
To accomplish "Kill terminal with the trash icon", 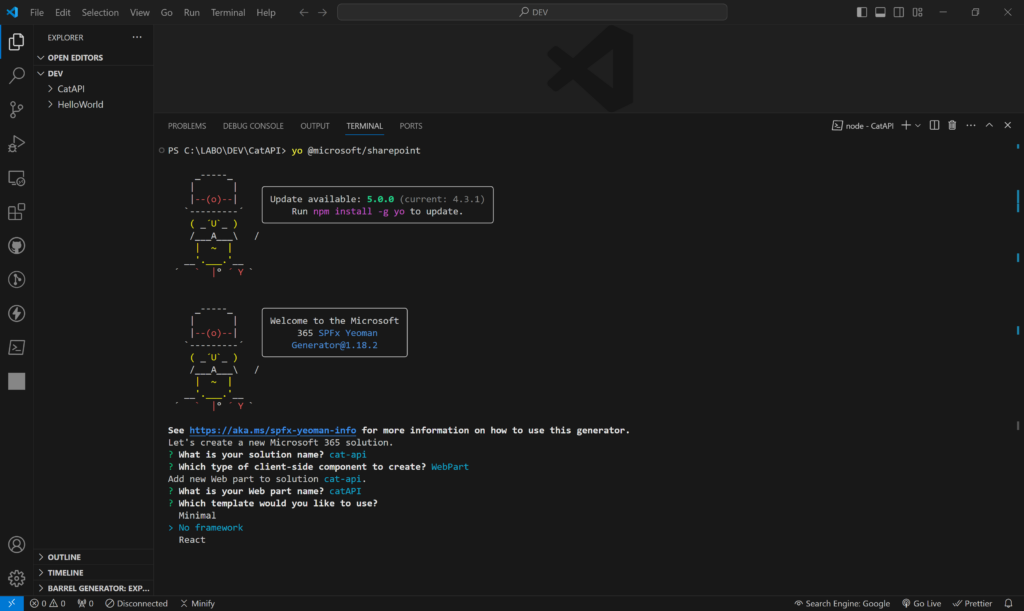I will (952, 125).
